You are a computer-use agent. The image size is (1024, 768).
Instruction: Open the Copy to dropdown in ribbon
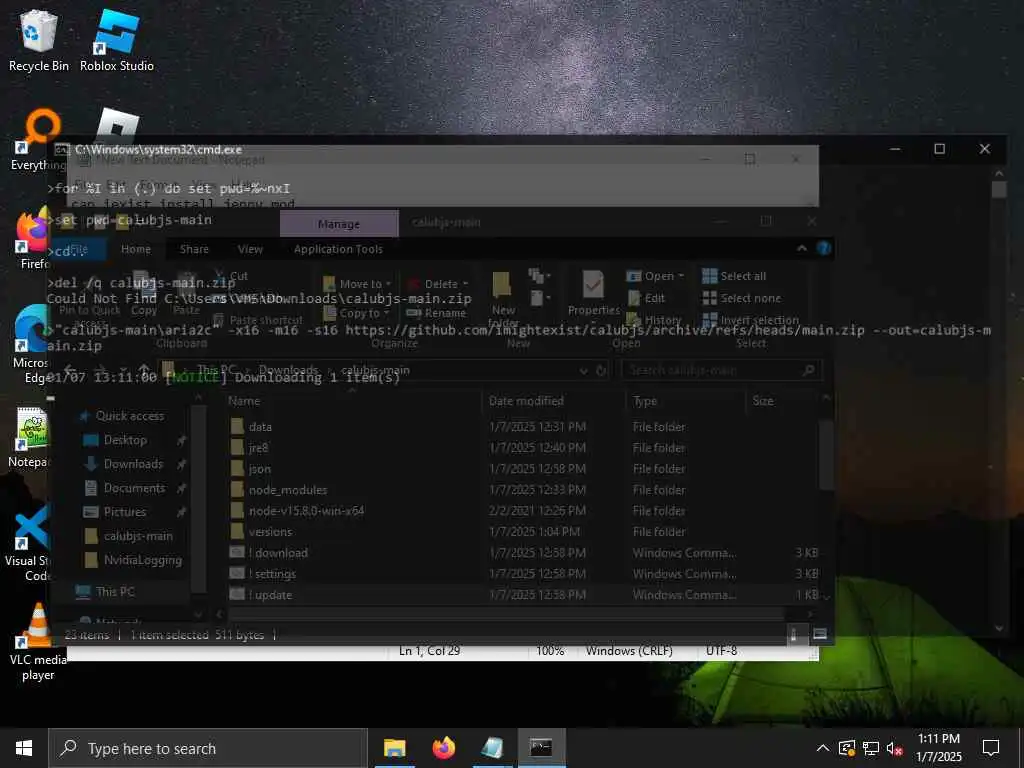coord(357,313)
